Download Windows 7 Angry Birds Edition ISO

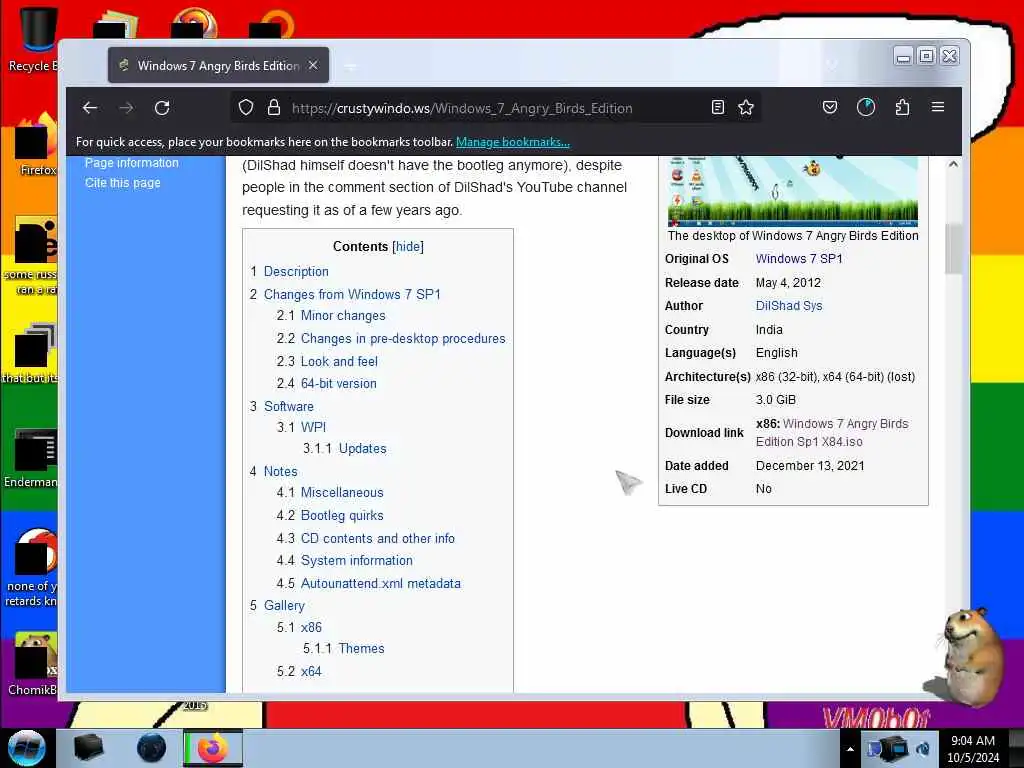(x=832, y=432)
